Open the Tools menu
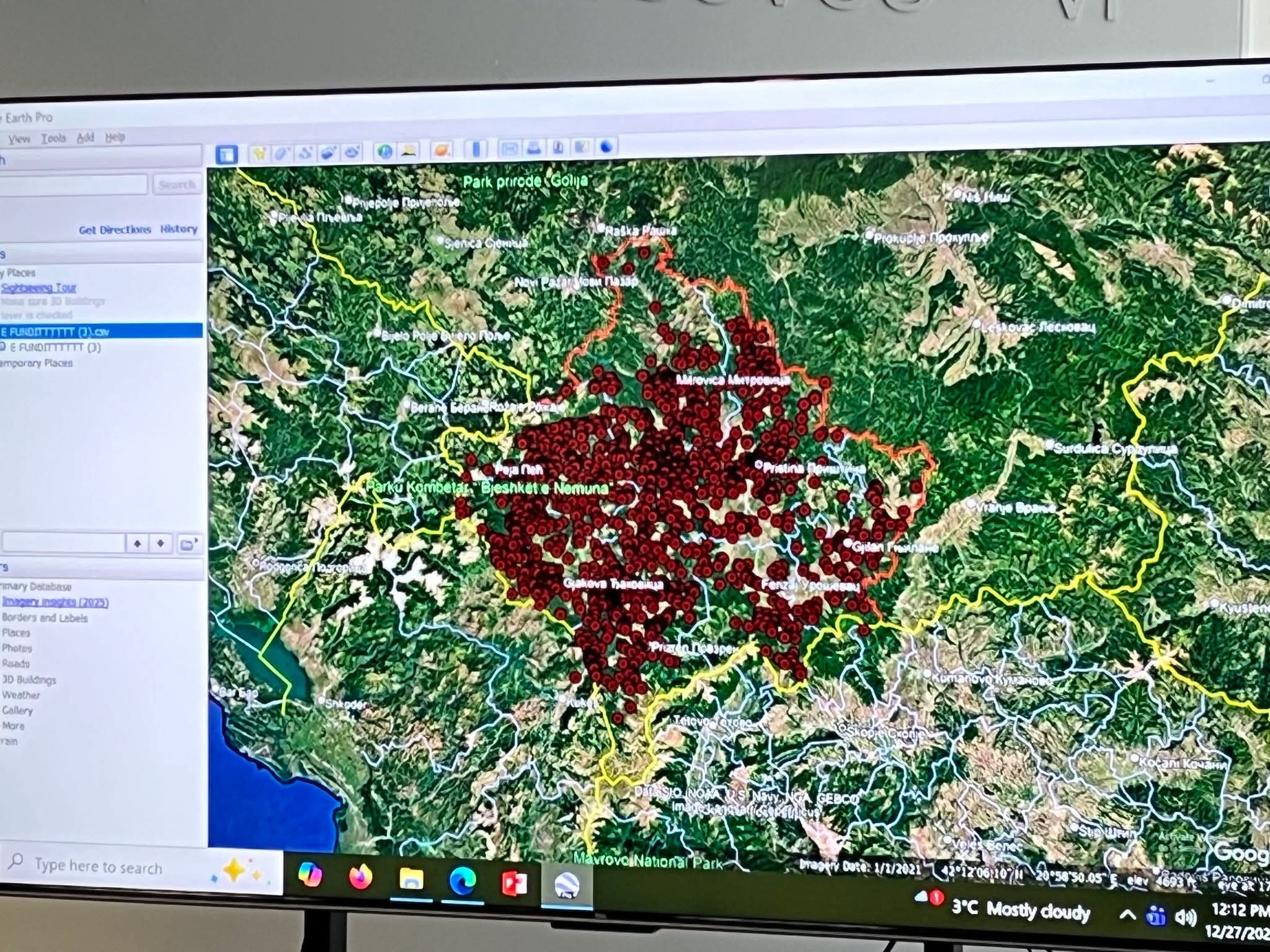 coord(53,138)
